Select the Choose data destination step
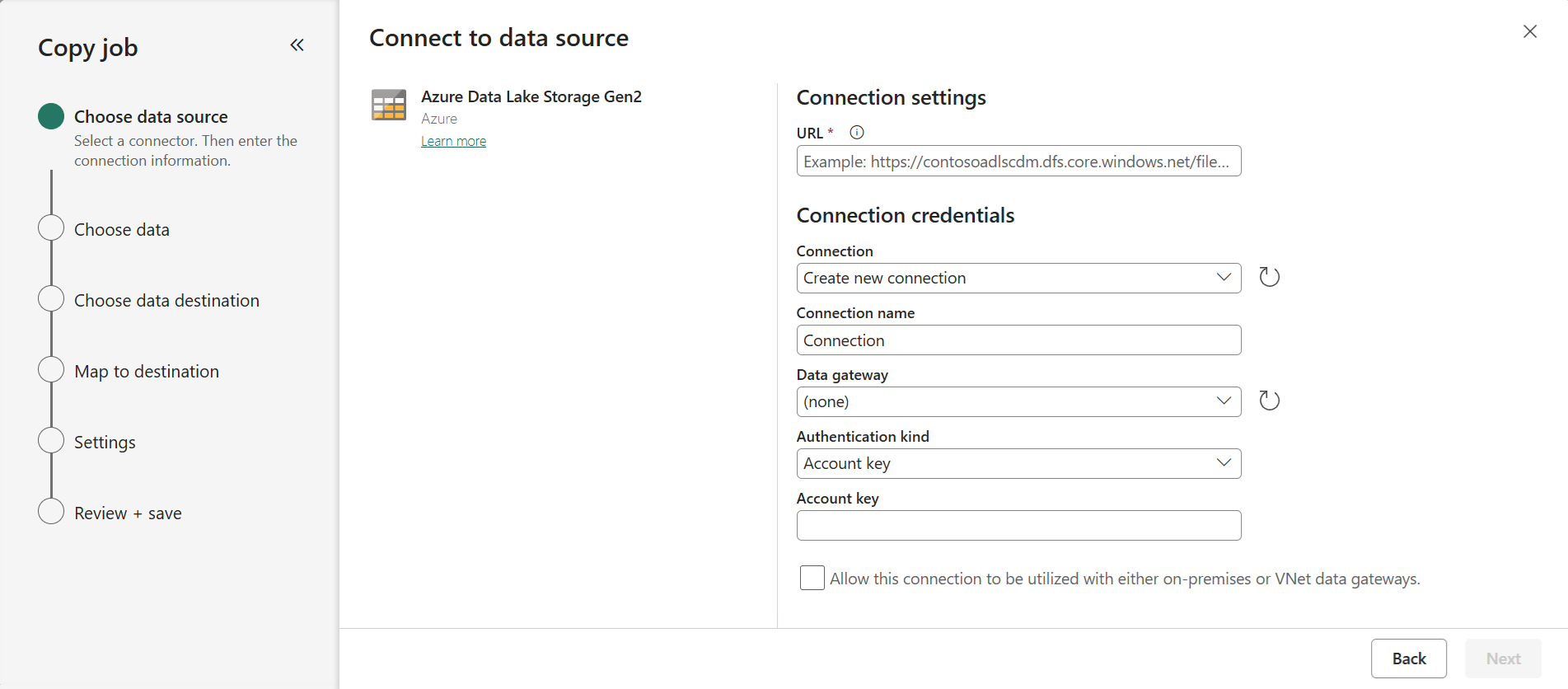Viewport: 1568px width, 689px height. [166, 301]
